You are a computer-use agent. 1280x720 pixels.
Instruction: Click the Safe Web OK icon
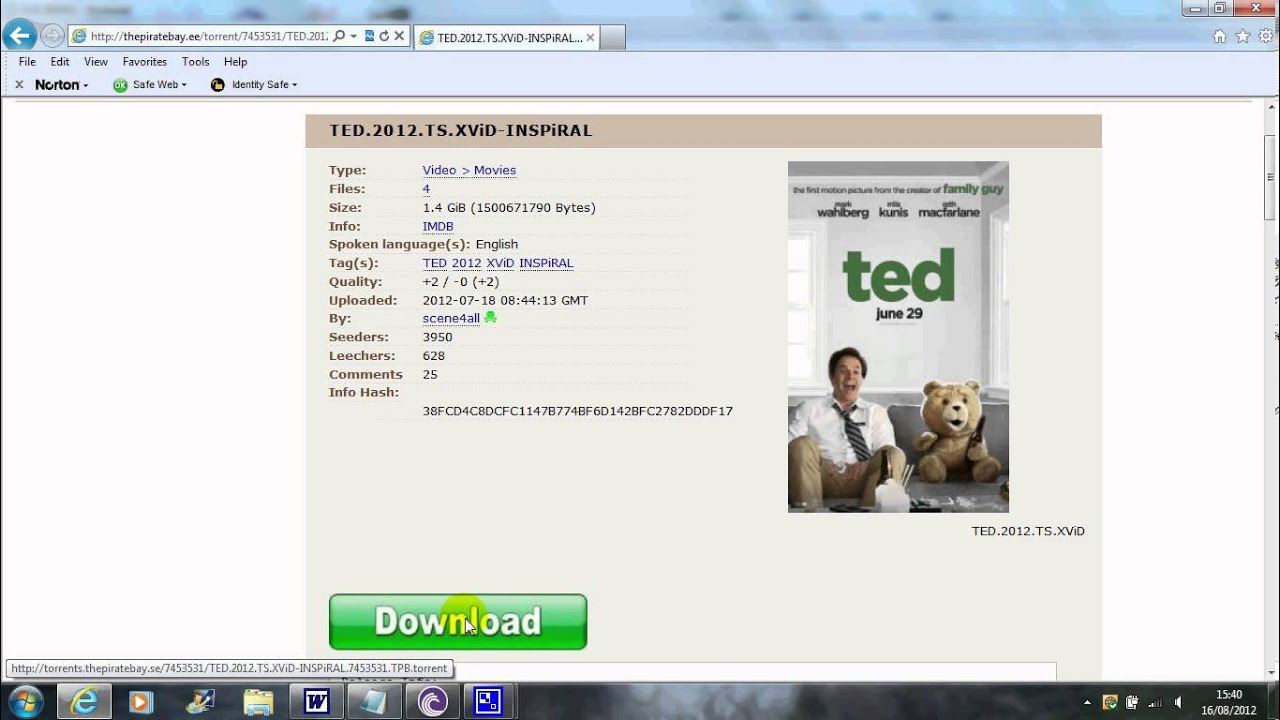point(120,85)
